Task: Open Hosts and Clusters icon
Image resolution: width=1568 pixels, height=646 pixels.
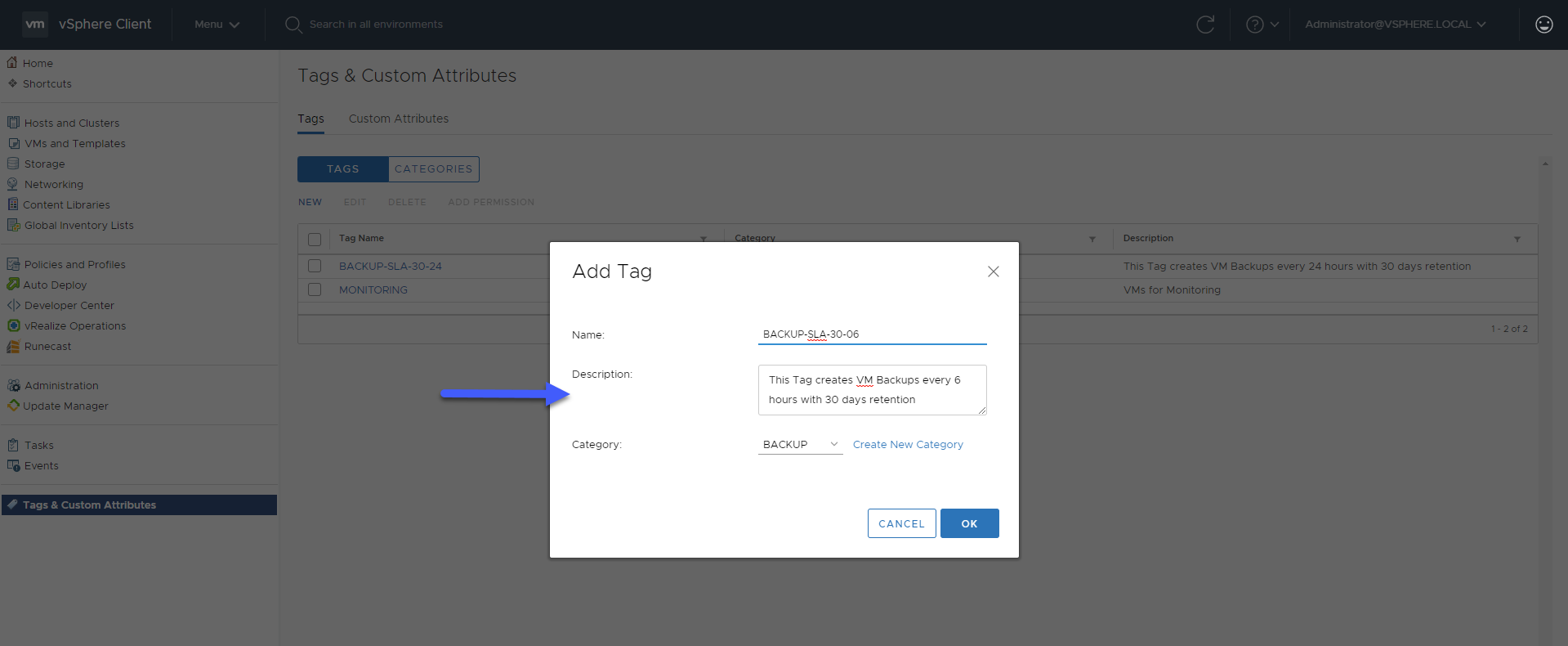Action: point(13,123)
